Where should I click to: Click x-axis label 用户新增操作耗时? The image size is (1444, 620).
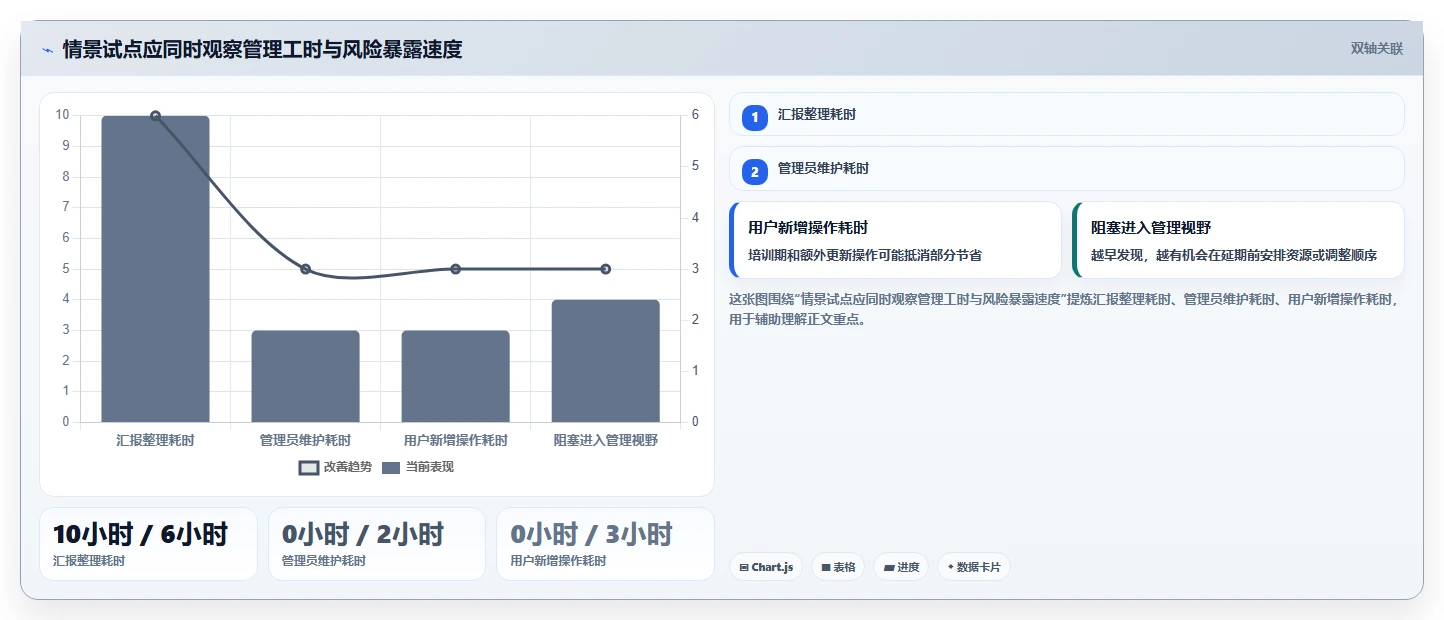pos(455,440)
